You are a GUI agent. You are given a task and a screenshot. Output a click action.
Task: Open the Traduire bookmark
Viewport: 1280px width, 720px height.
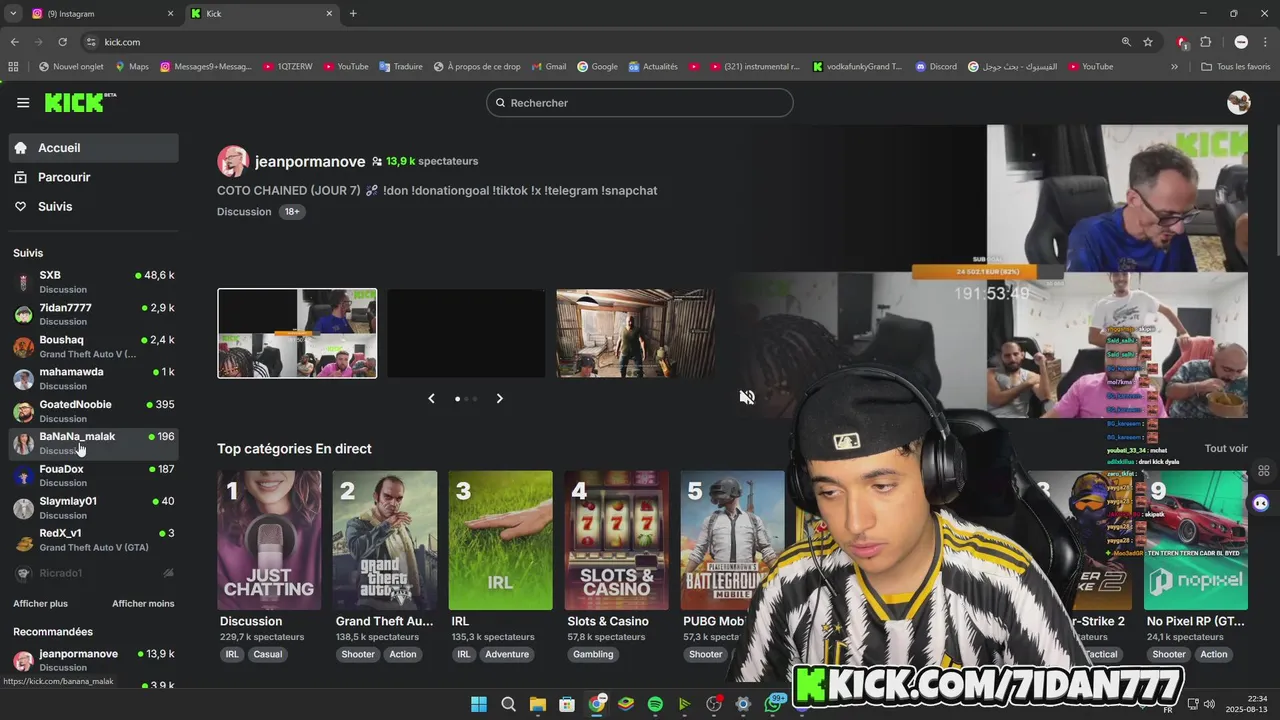[x=400, y=67]
